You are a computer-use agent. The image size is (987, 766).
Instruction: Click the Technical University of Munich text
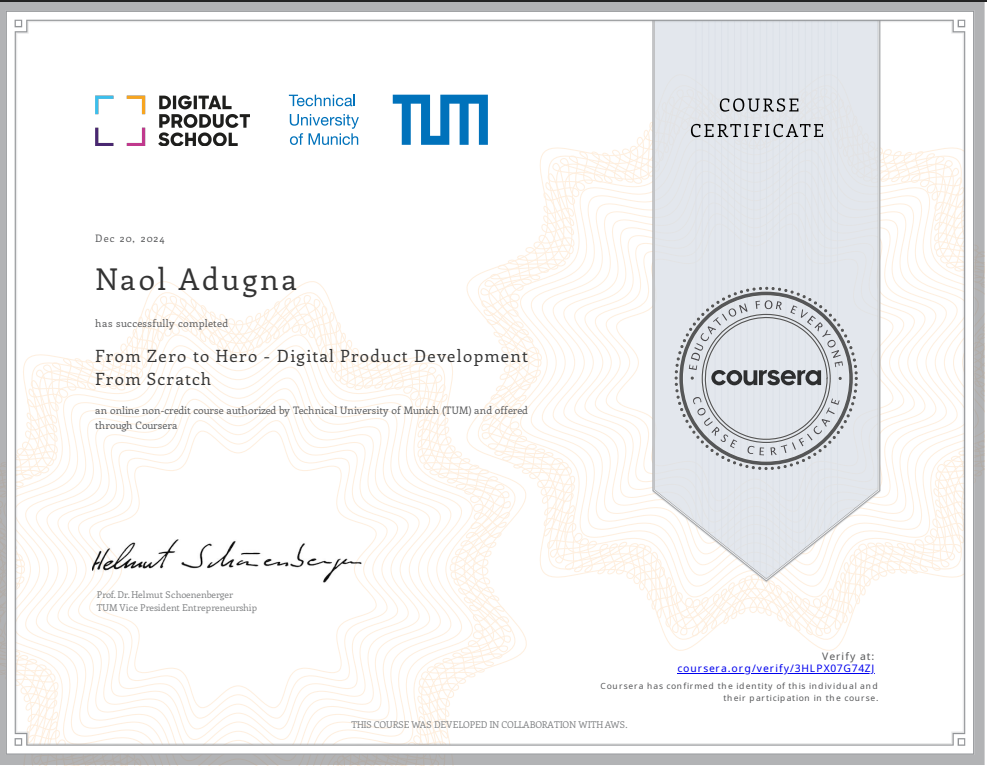[323, 120]
